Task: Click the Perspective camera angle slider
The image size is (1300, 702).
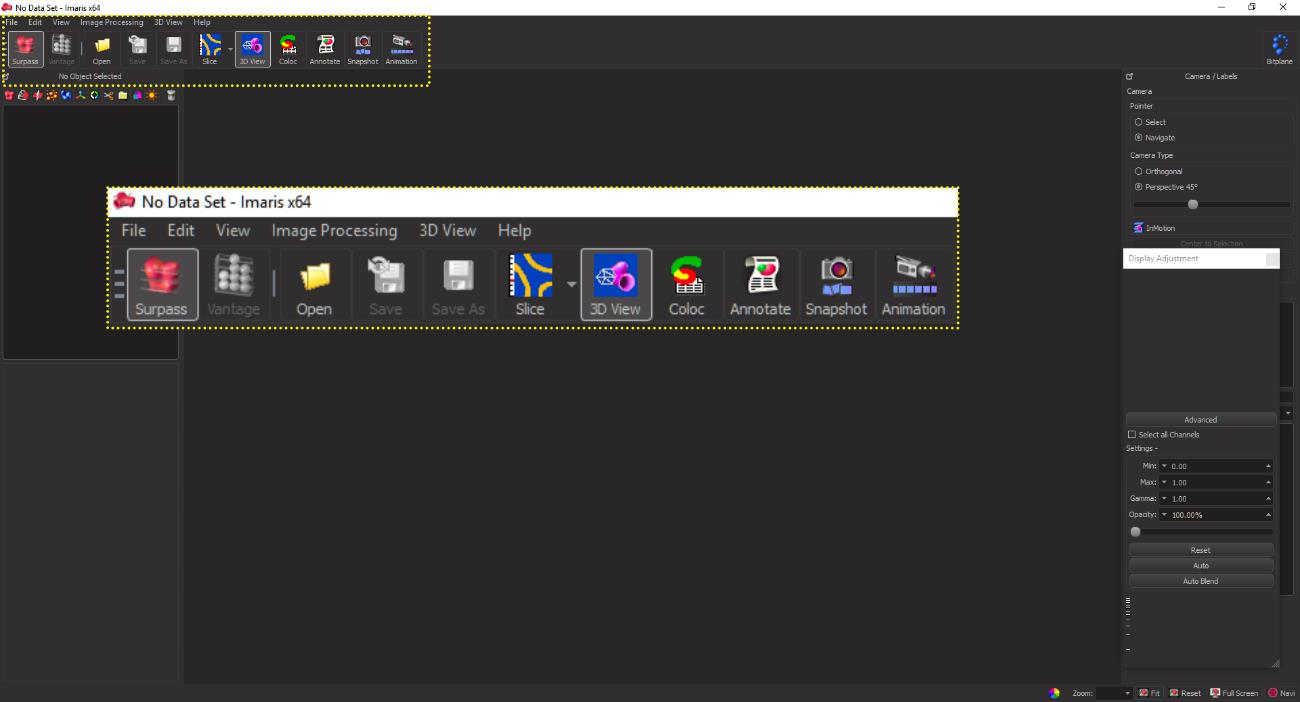Action: [1192, 204]
